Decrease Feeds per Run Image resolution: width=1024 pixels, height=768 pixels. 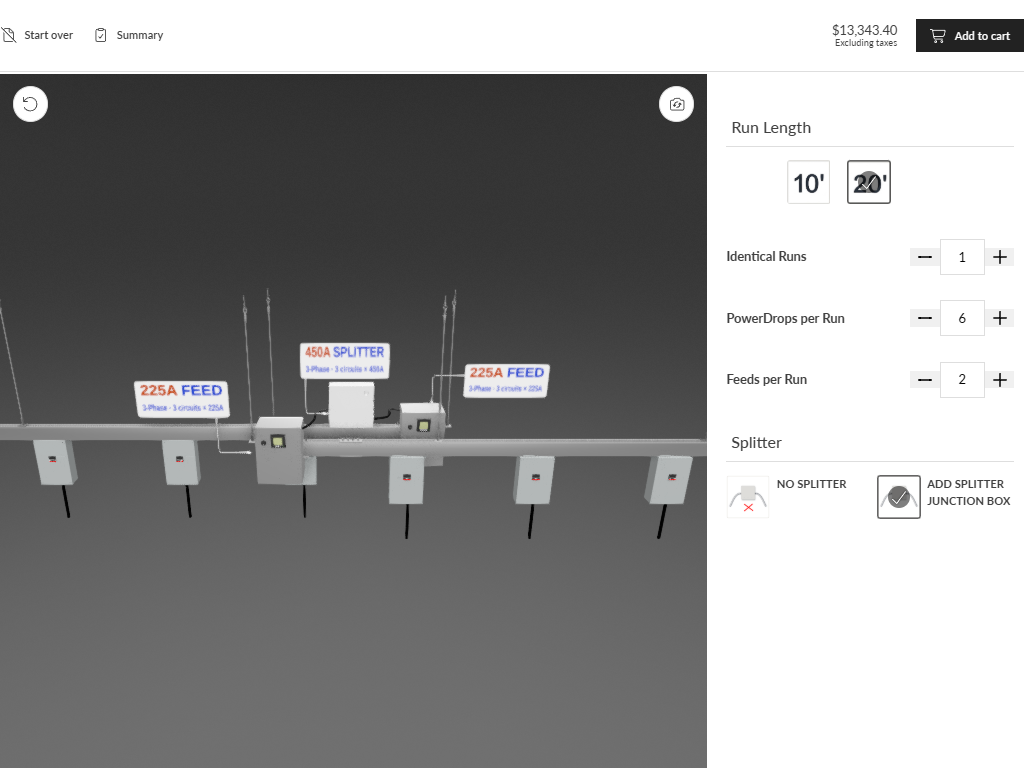click(925, 380)
